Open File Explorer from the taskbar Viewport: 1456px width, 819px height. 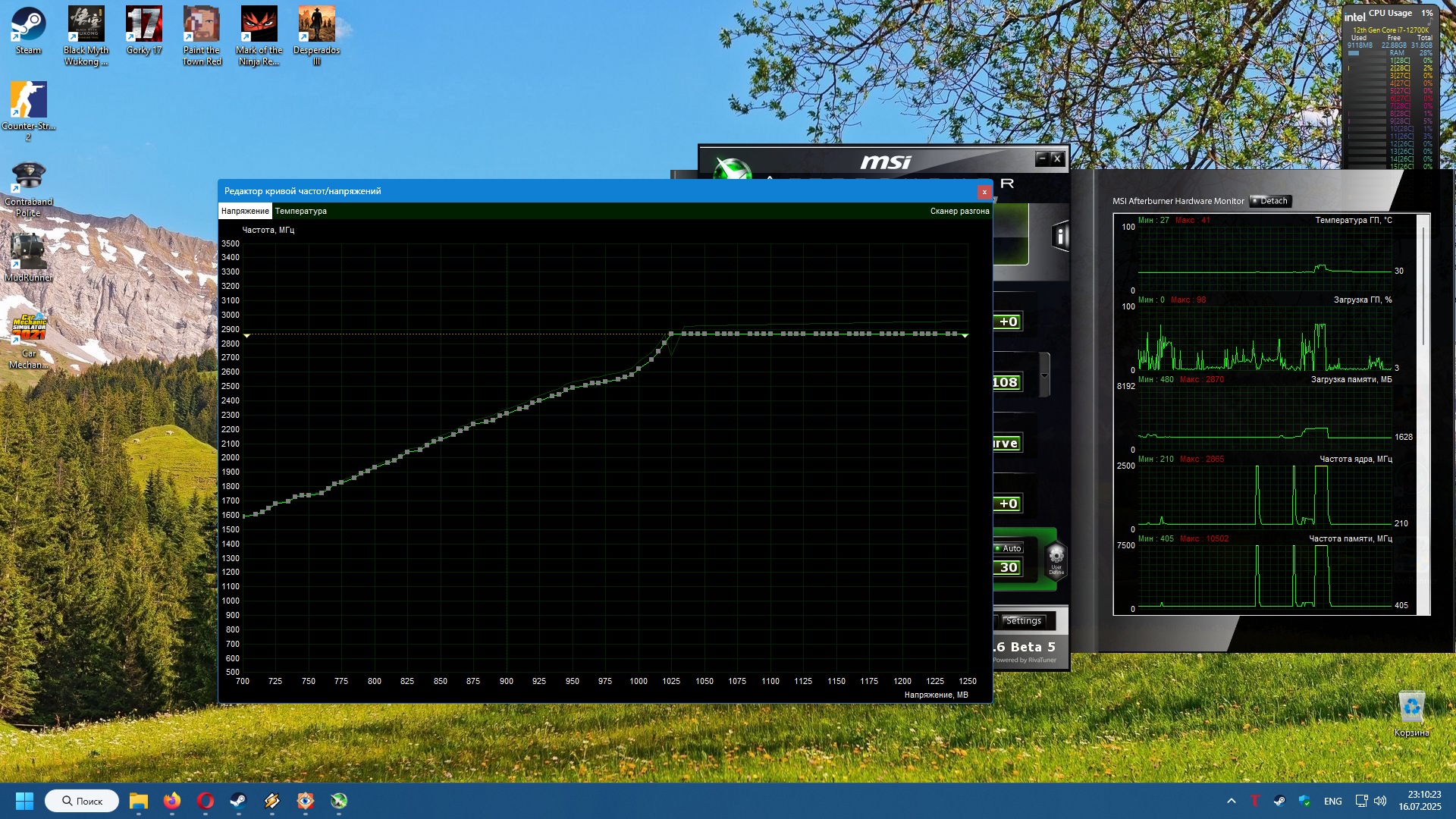tap(138, 801)
